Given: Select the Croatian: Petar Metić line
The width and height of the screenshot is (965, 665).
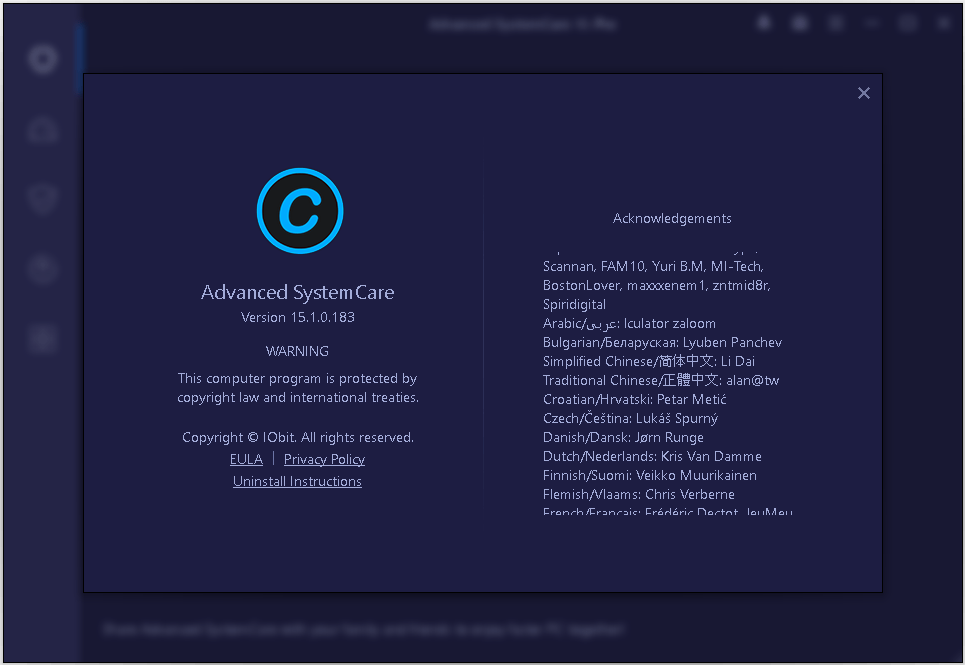Looking at the screenshot, I should click(635, 399).
